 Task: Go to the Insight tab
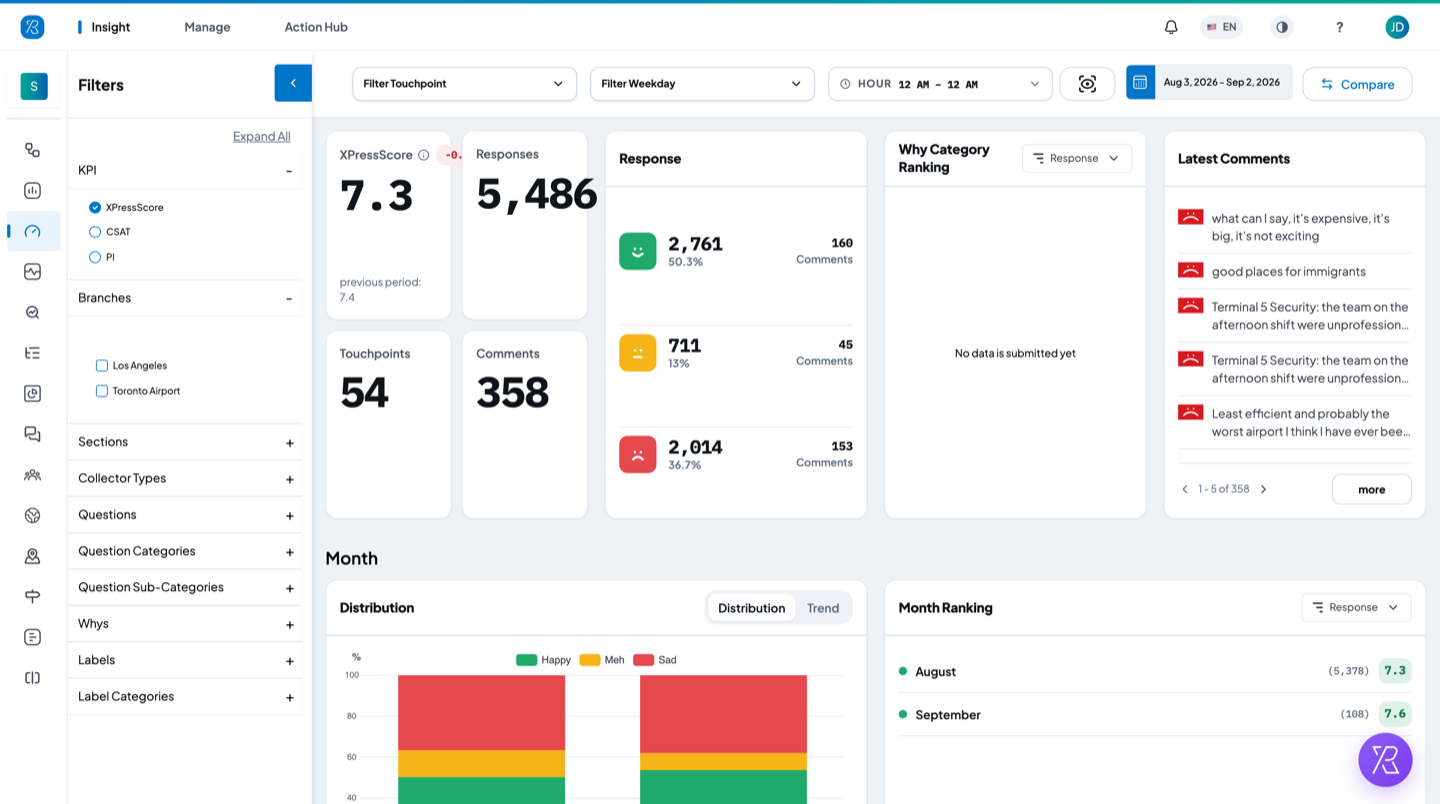(110, 27)
